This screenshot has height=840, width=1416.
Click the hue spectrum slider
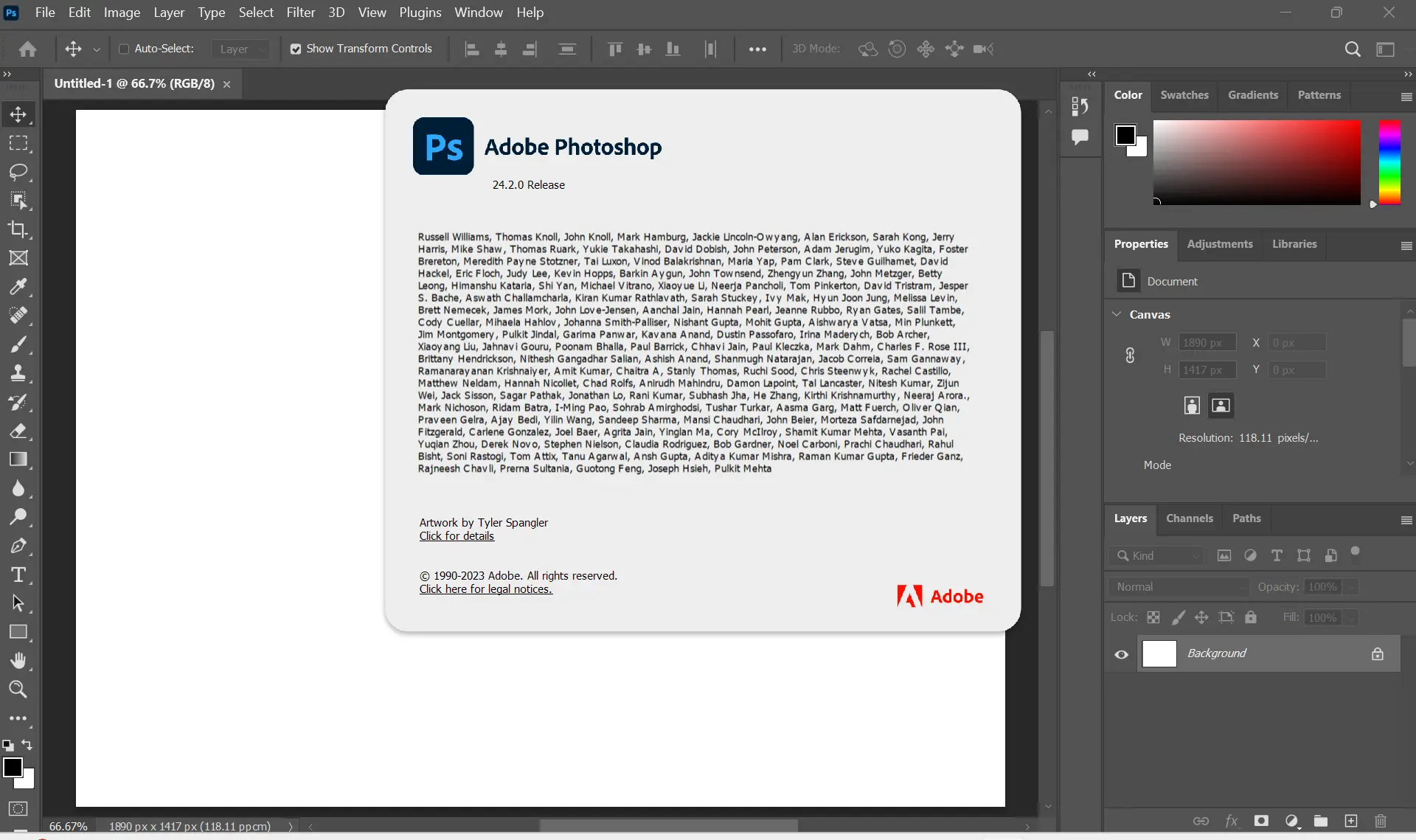1389,162
